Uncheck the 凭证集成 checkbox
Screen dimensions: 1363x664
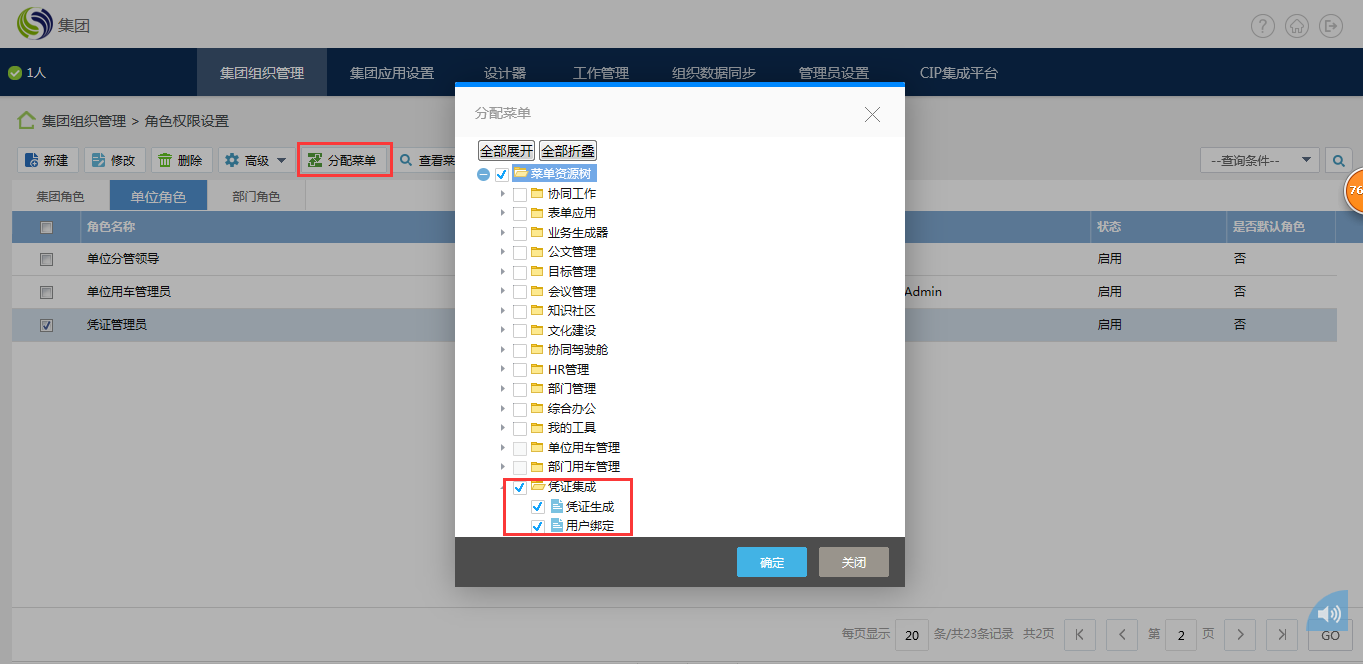(x=520, y=487)
